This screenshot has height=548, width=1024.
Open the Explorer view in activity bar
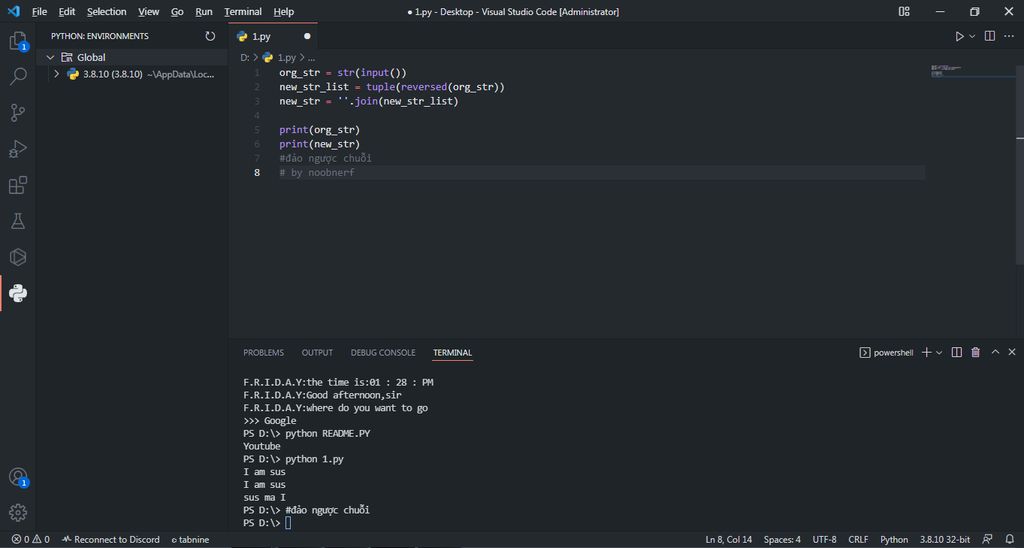pyautogui.click(x=18, y=41)
